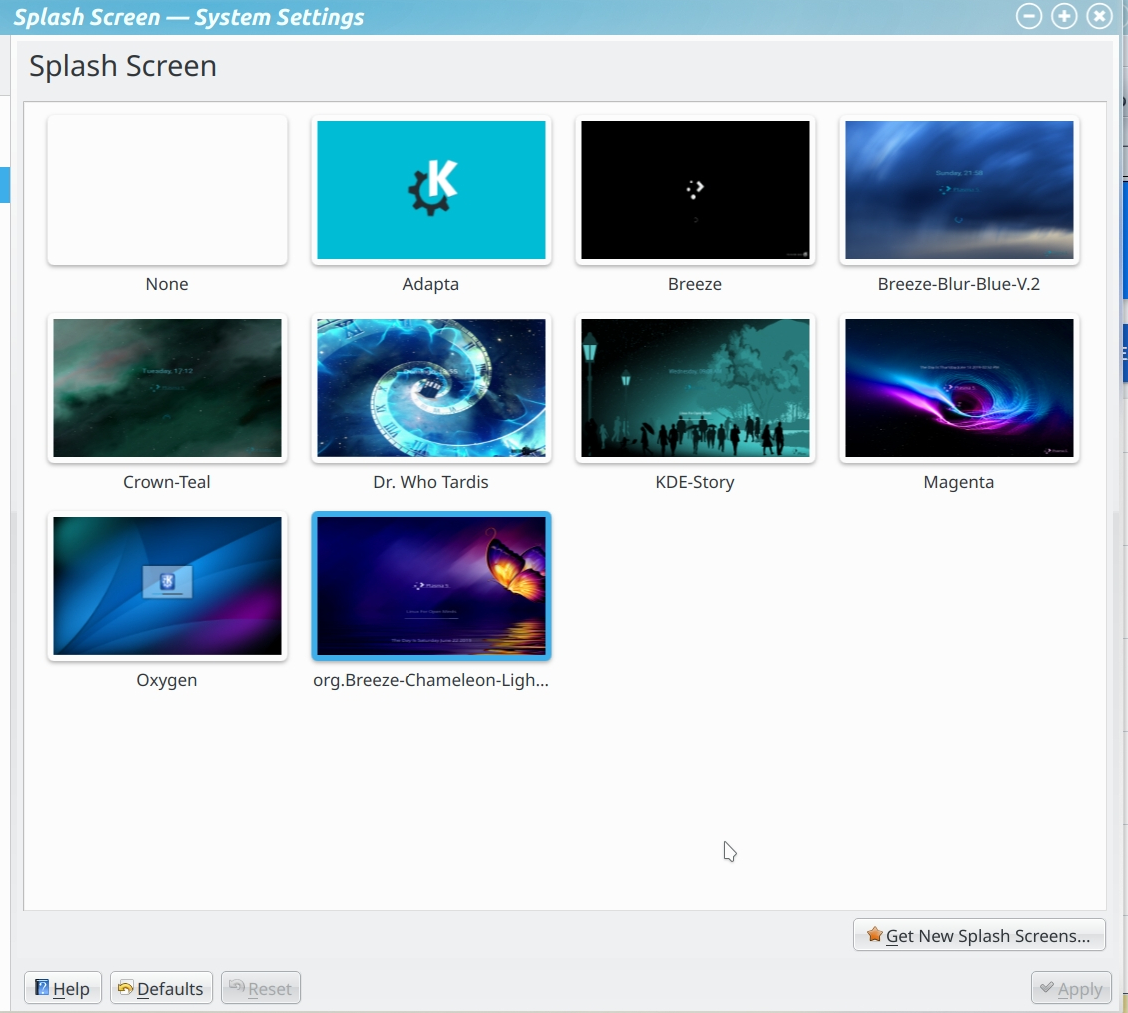The image size is (1128, 1013).
Task: Reset unsaved splash screen changes
Action: pyautogui.click(x=260, y=988)
